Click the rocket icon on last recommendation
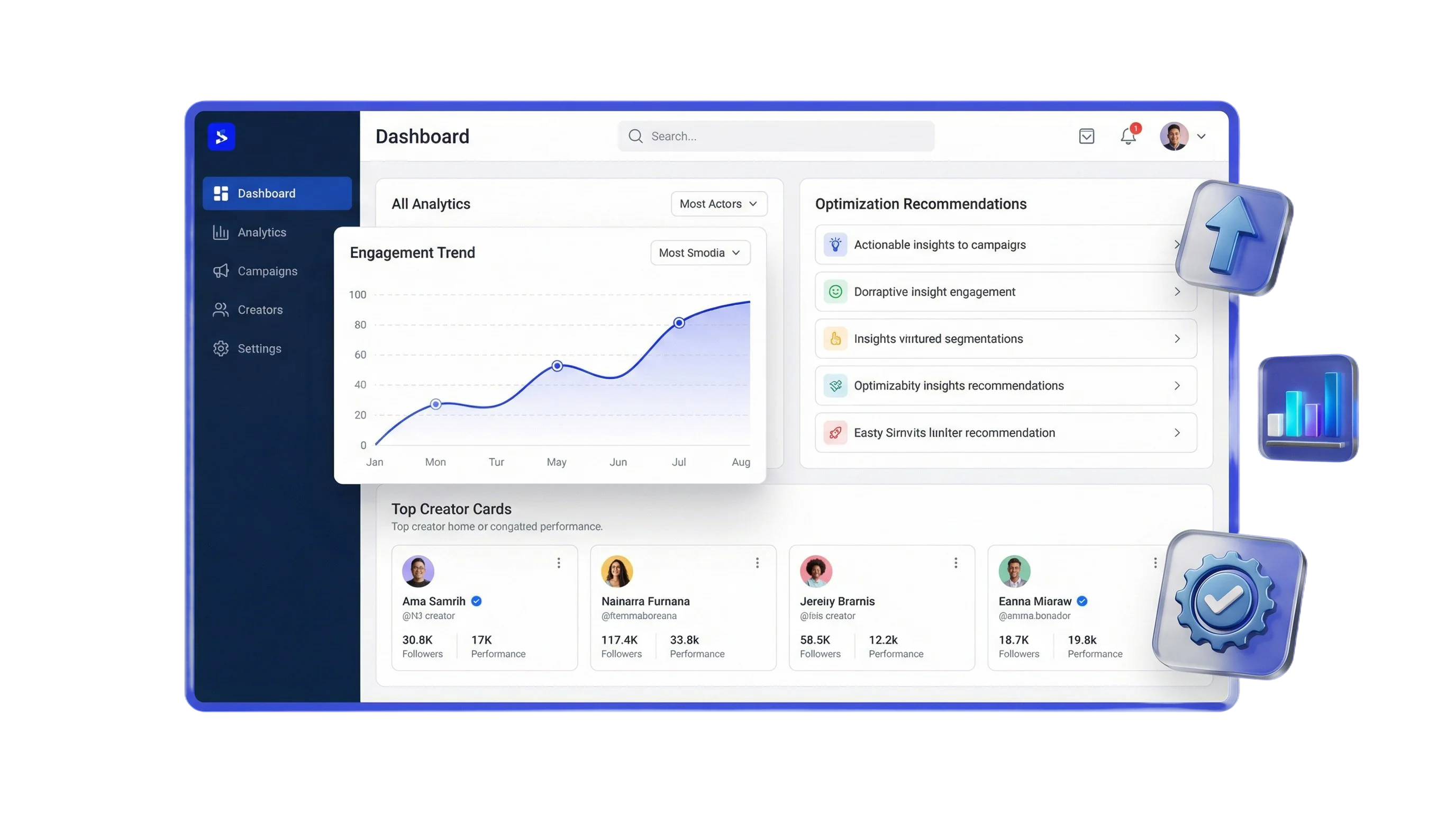Screen dimensions: 1456x813 pyautogui.click(x=835, y=433)
